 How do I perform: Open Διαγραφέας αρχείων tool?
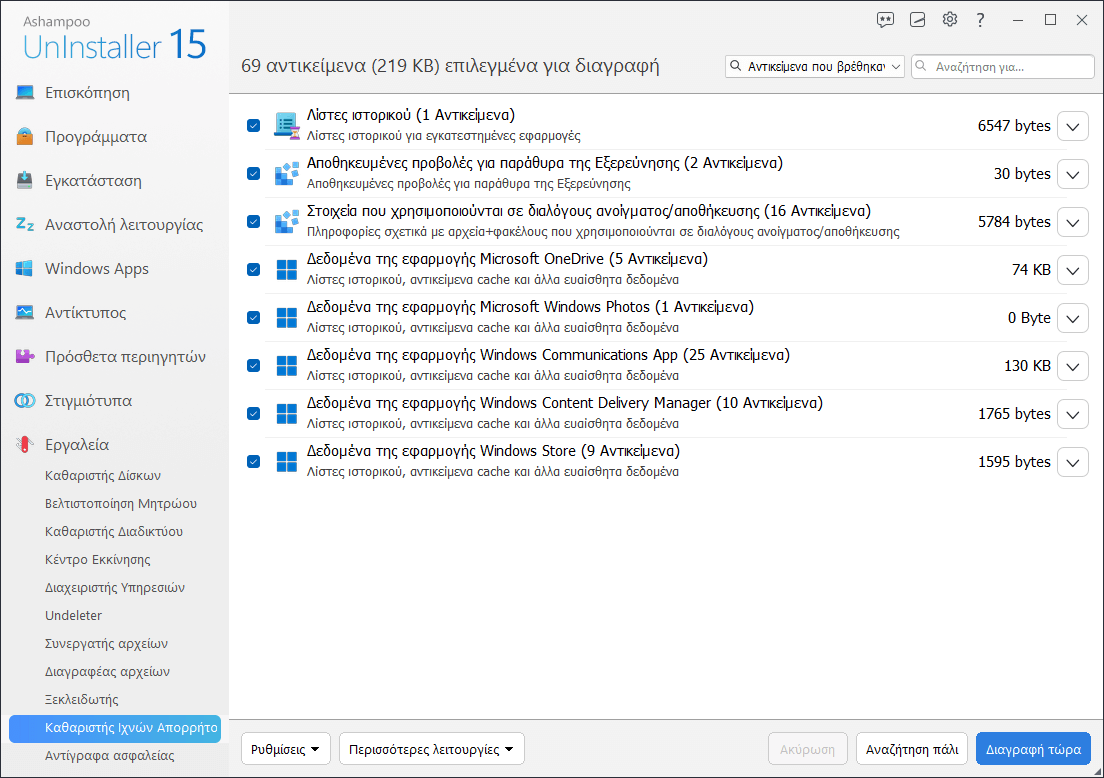tap(107, 672)
